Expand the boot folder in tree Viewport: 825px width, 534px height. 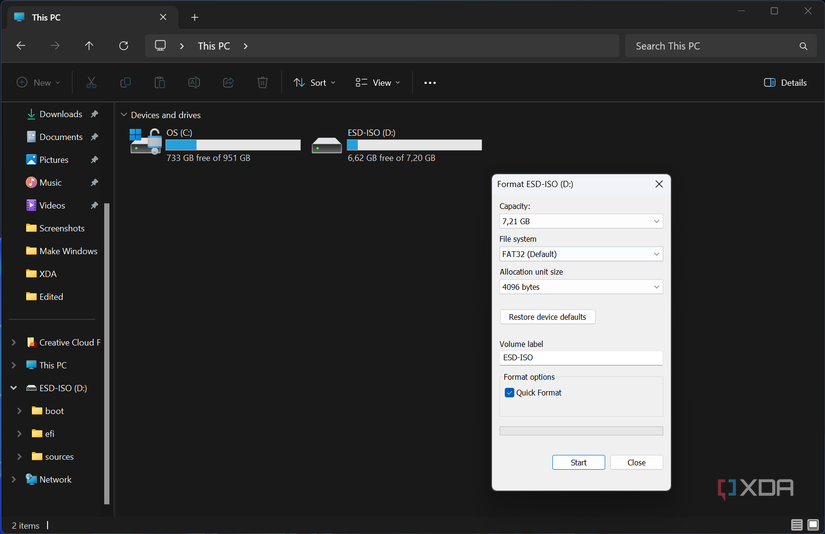point(20,411)
